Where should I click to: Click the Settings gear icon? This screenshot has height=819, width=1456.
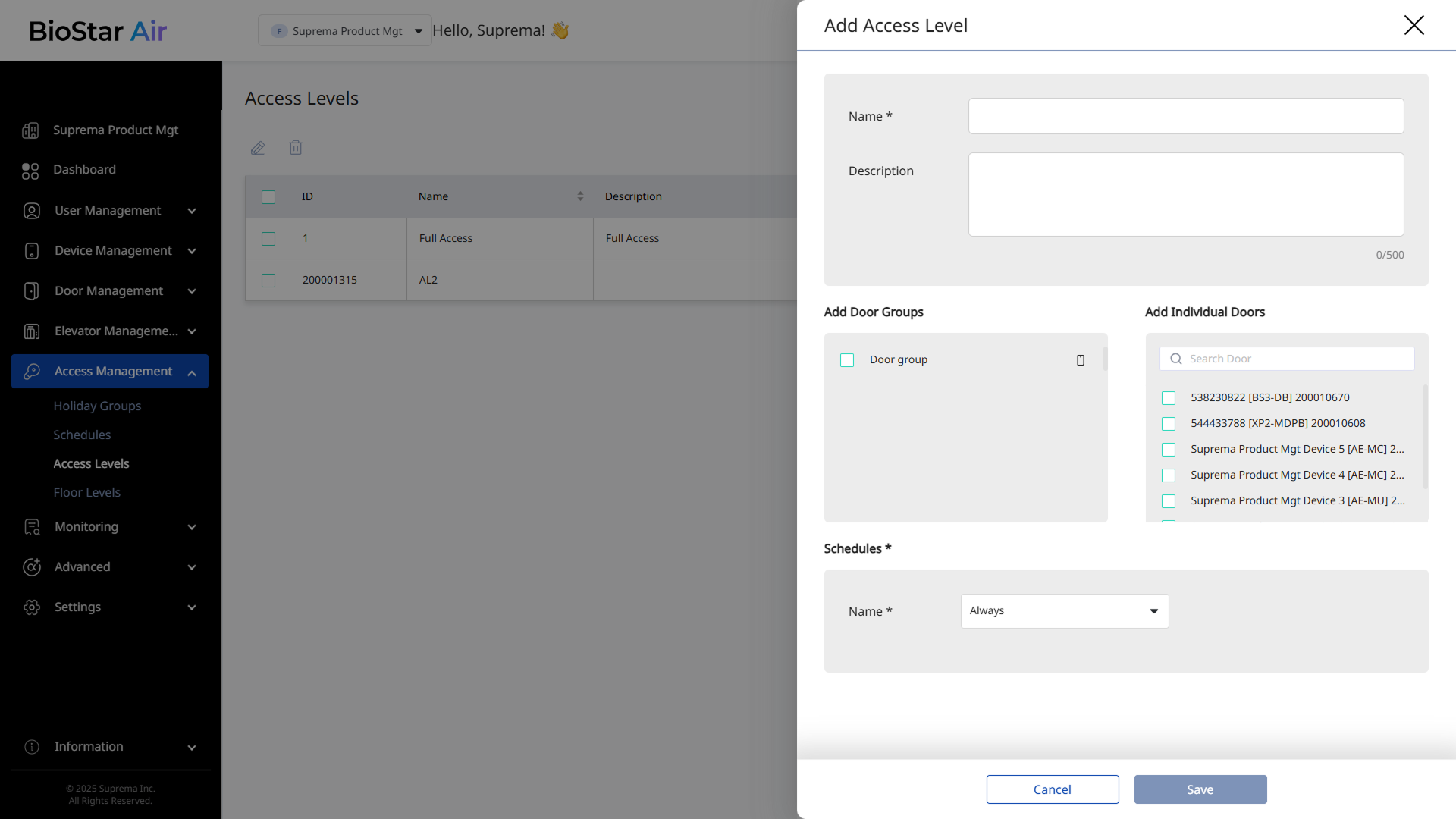(x=32, y=607)
